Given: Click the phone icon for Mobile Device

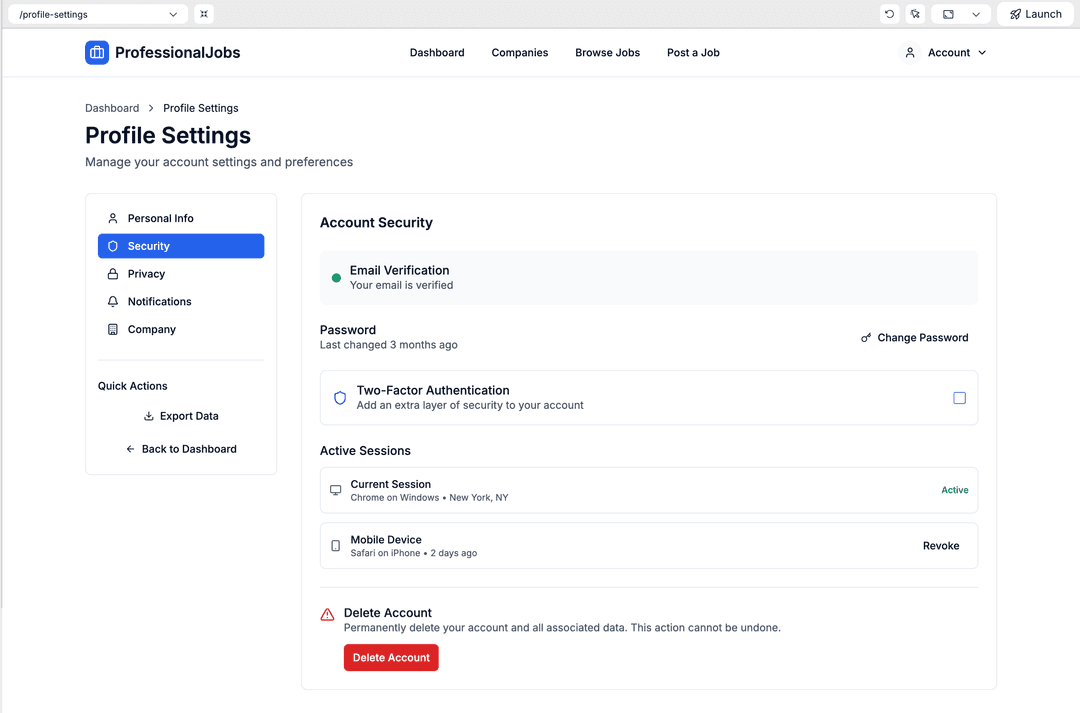Looking at the screenshot, I should [x=336, y=546].
